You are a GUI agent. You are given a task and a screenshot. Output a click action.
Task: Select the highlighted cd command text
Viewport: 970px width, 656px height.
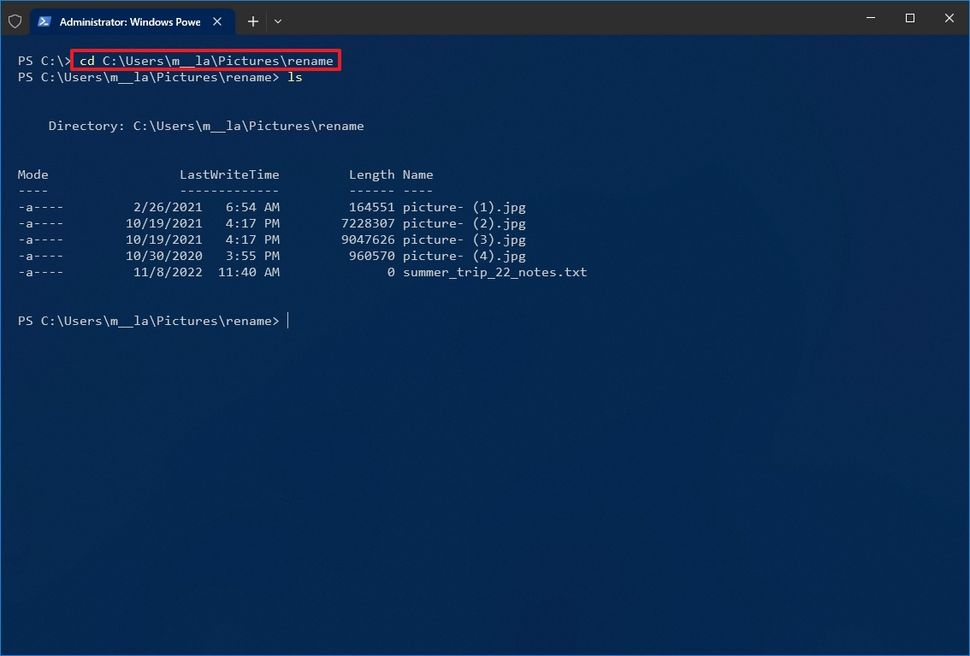point(204,60)
